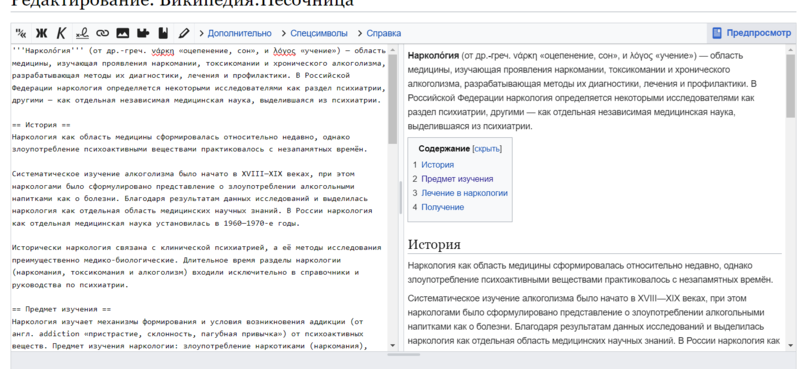Click scroll down arrow of editor scrollbar

392,346
